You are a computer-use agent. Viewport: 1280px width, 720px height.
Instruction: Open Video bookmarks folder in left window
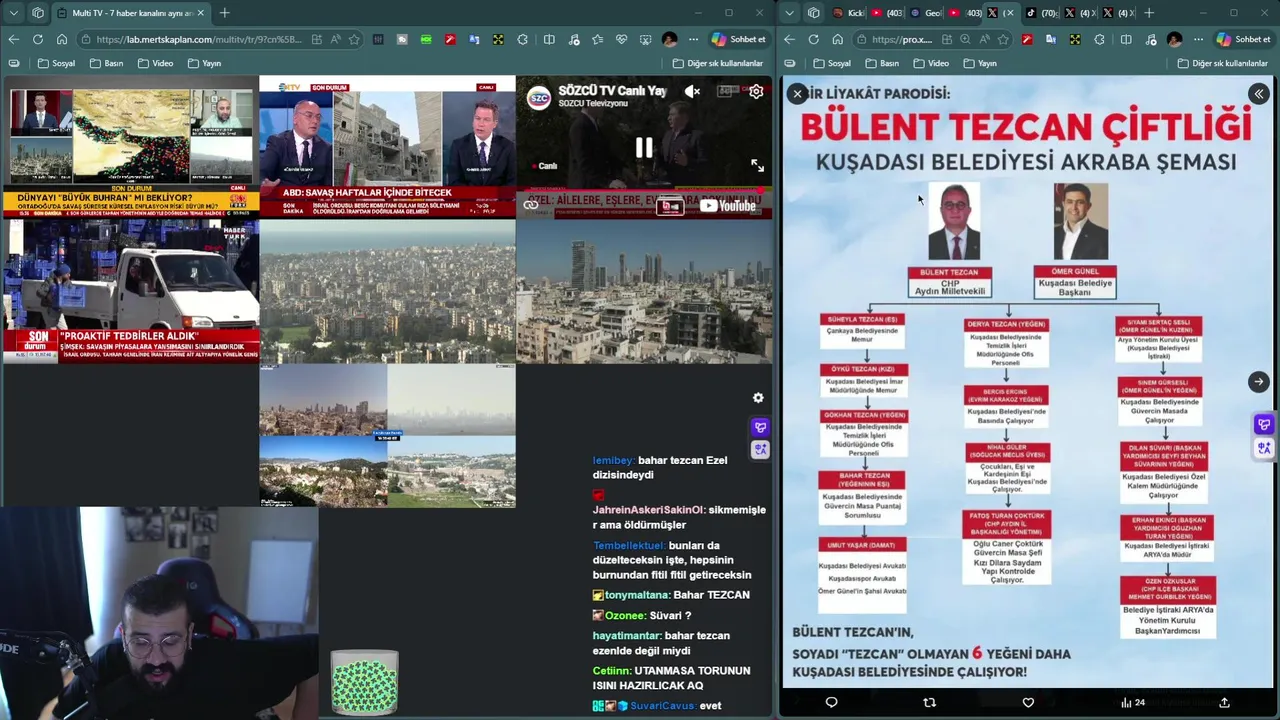pos(155,63)
